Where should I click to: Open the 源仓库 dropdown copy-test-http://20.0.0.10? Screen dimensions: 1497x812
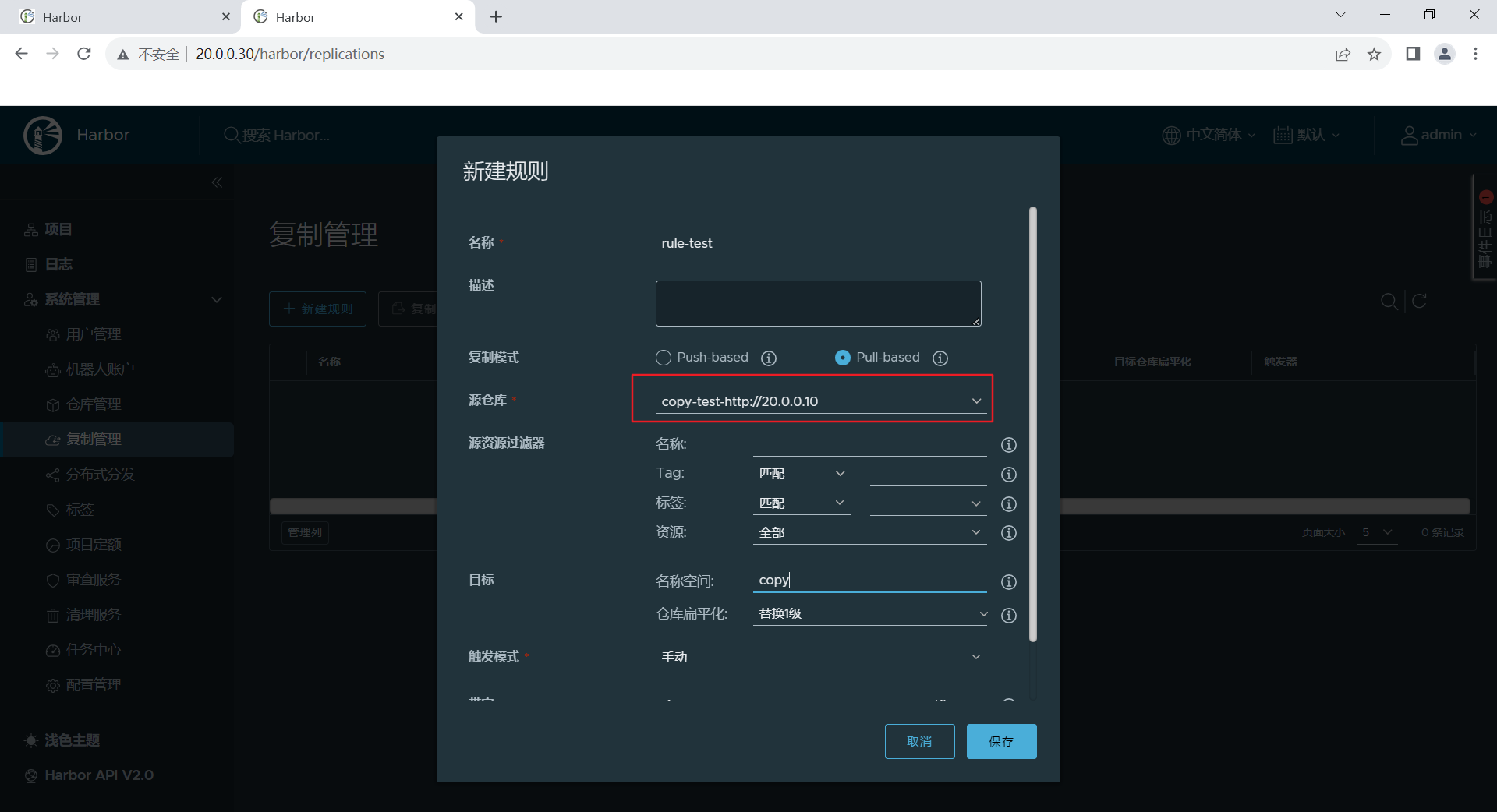click(821, 401)
